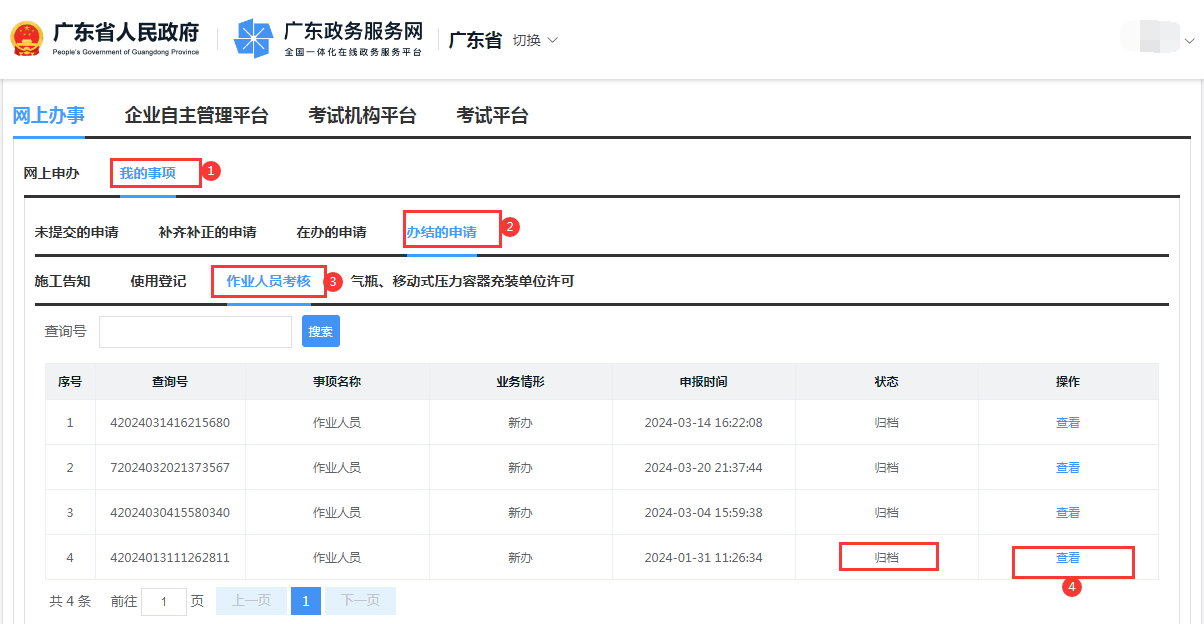The width and height of the screenshot is (1204, 624).
Task: Select the 我的事项 tab
Action: pos(148,174)
